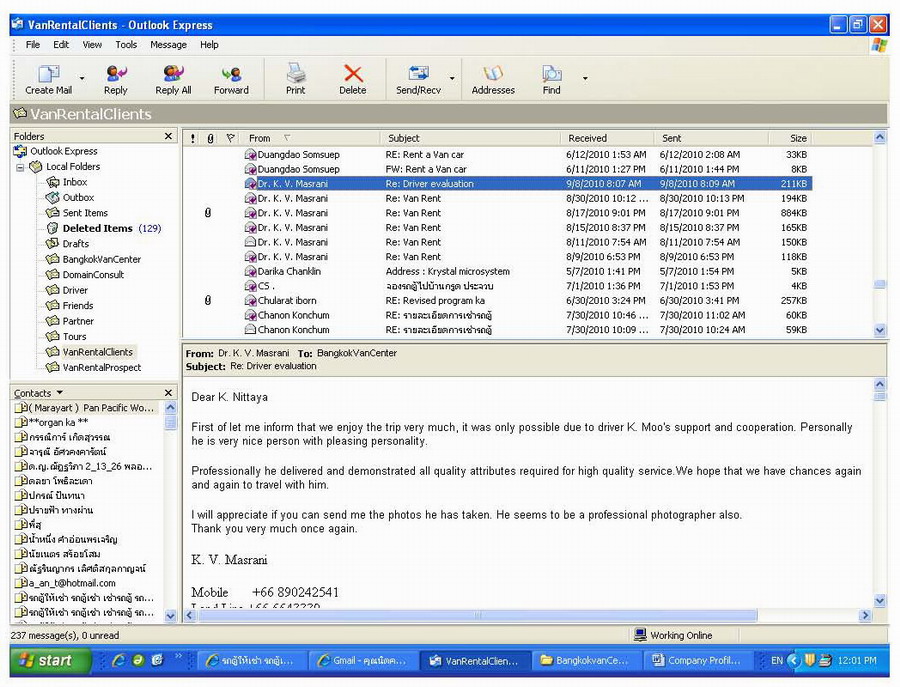Open the View menu
The image size is (900, 687).
coord(92,45)
